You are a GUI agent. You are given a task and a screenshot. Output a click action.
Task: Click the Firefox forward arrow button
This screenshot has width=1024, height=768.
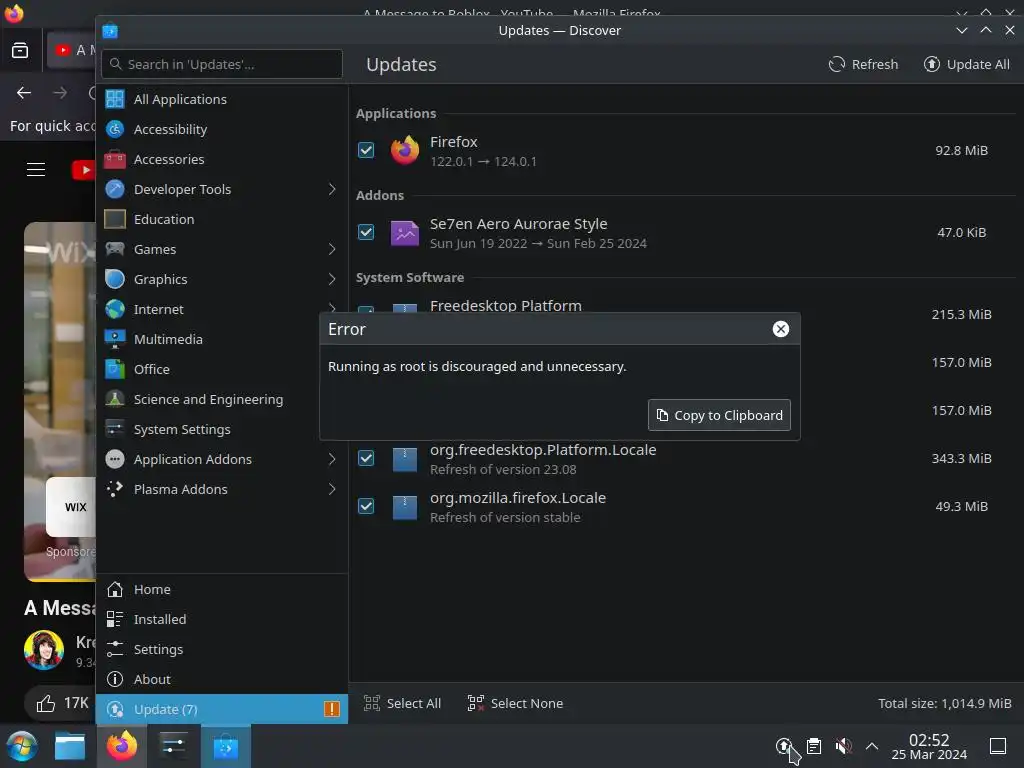(60, 93)
